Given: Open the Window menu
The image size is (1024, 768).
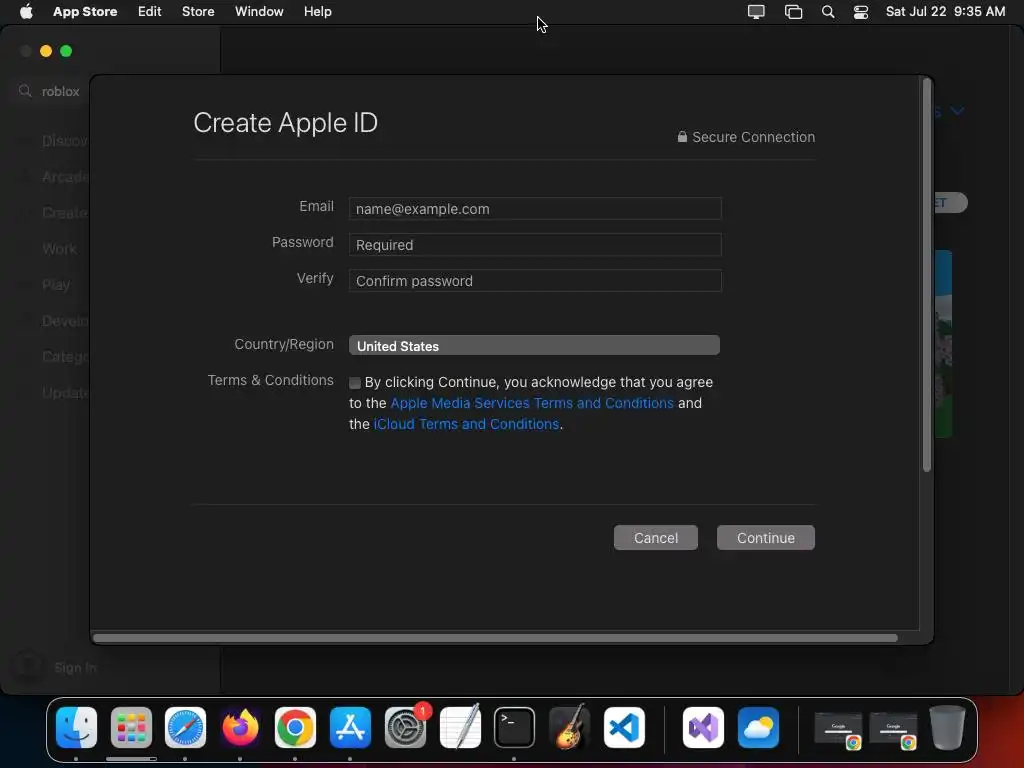Looking at the screenshot, I should [259, 11].
